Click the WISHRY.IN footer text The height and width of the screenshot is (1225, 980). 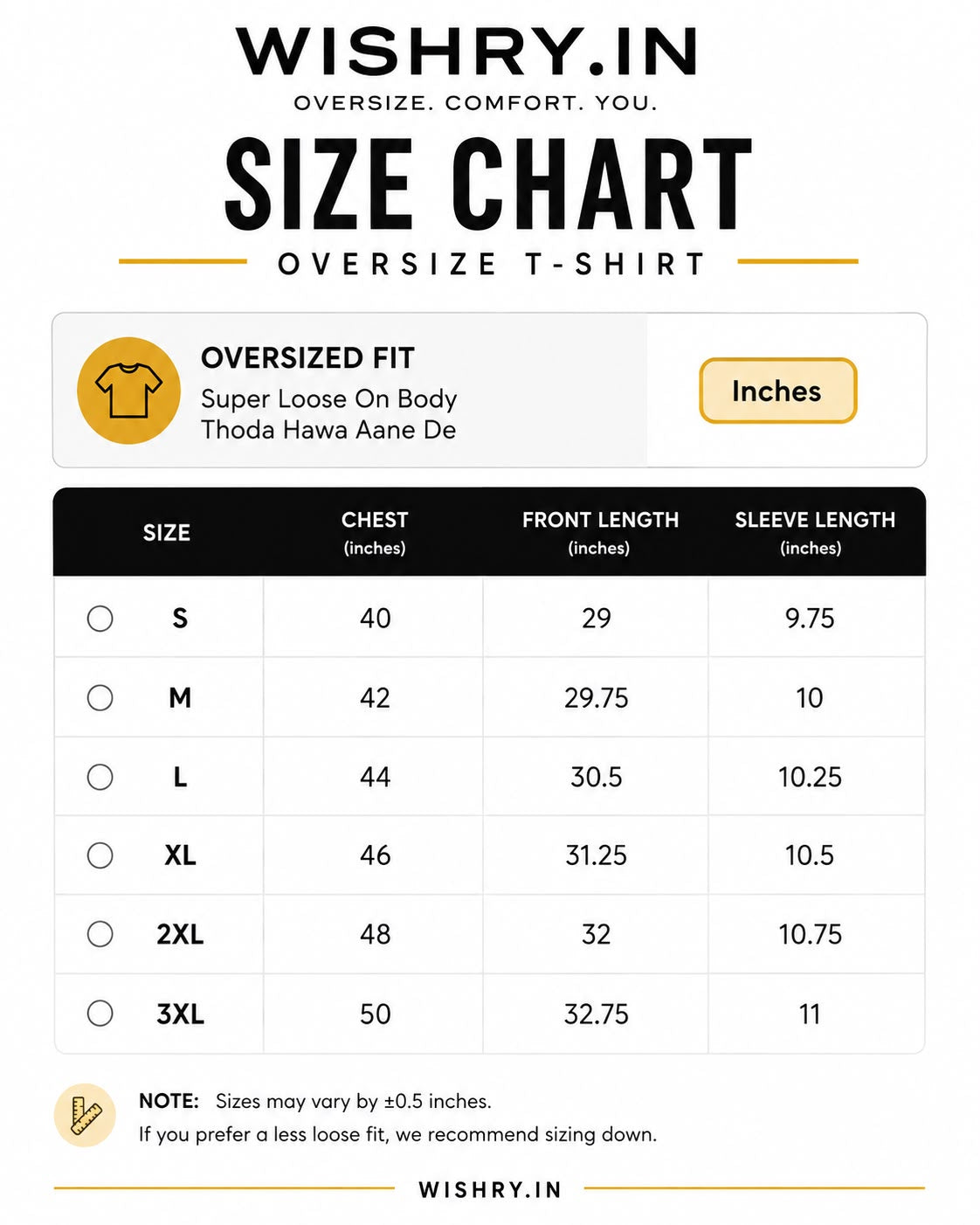coord(490,1190)
